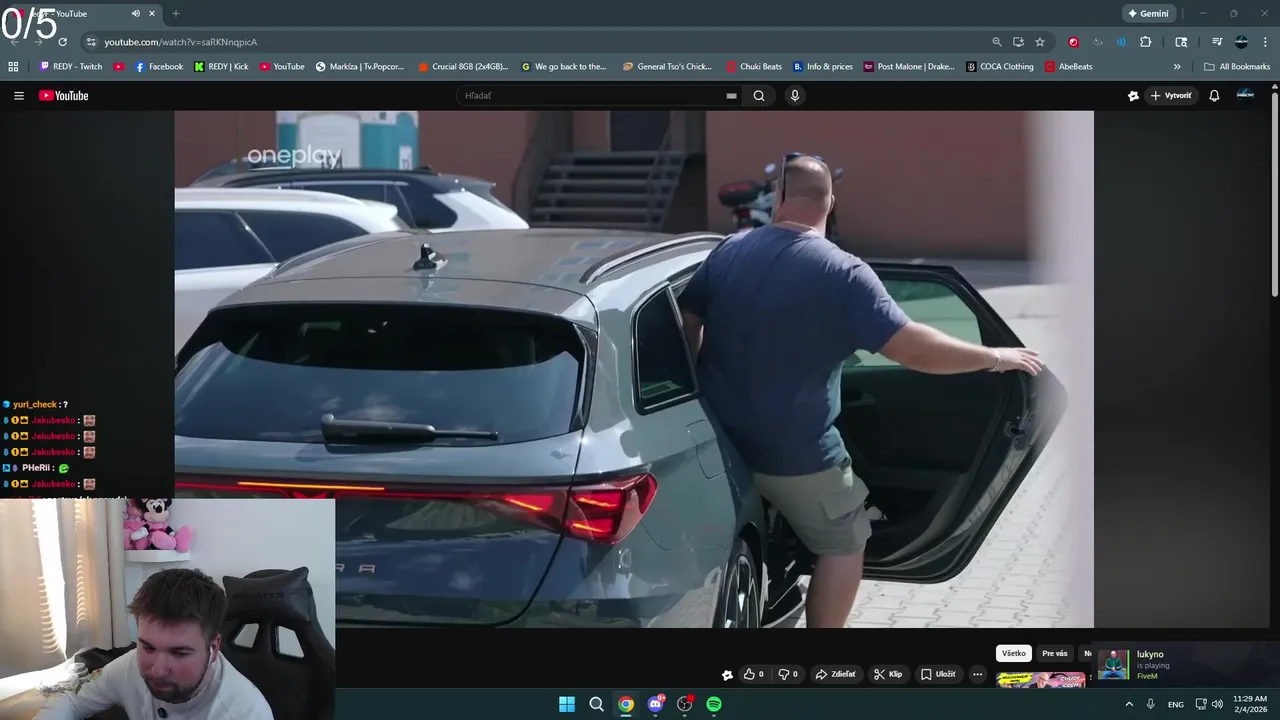
Task: Switch to Discord from the taskbar
Action: coord(655,704)
